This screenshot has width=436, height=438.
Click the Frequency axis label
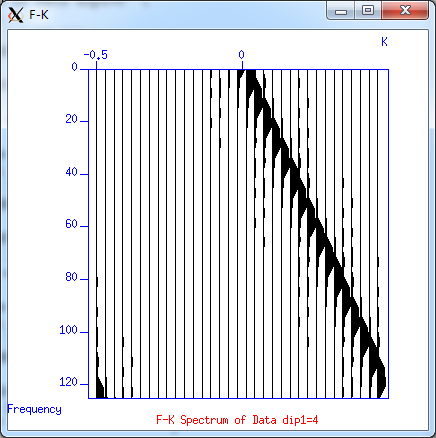point(34,409)
